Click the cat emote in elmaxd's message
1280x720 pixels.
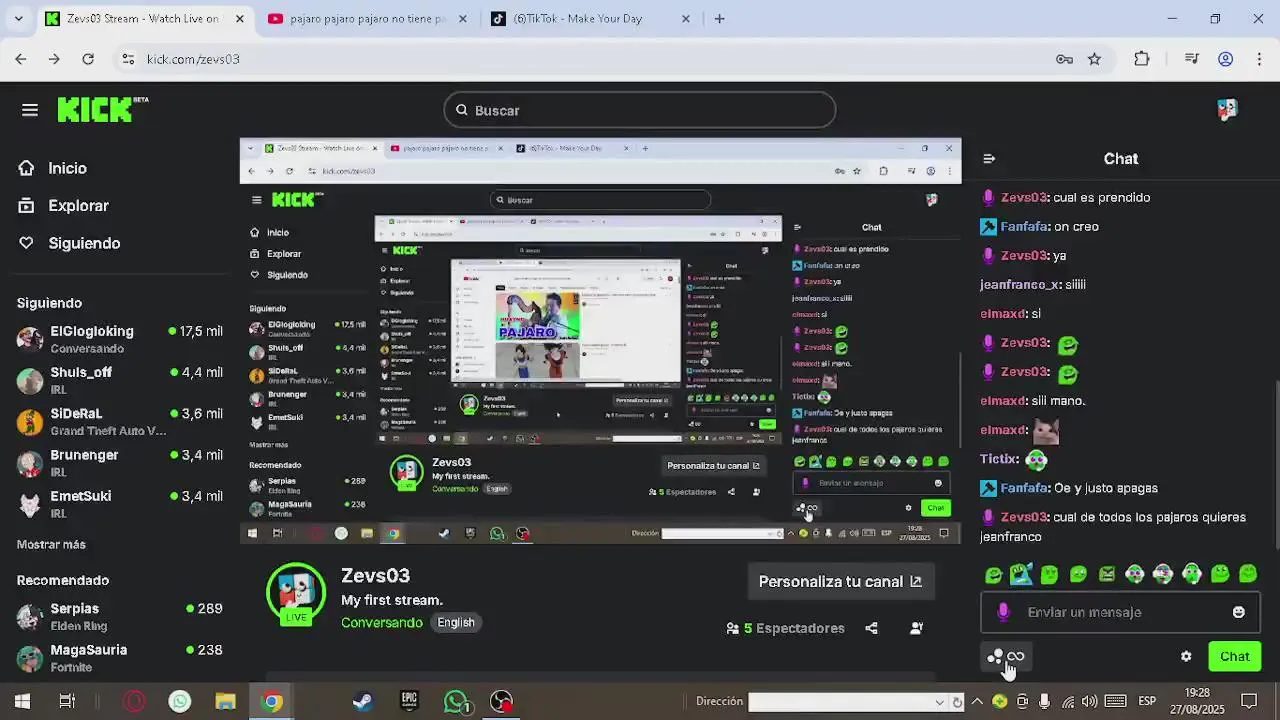coord(1046,430)
